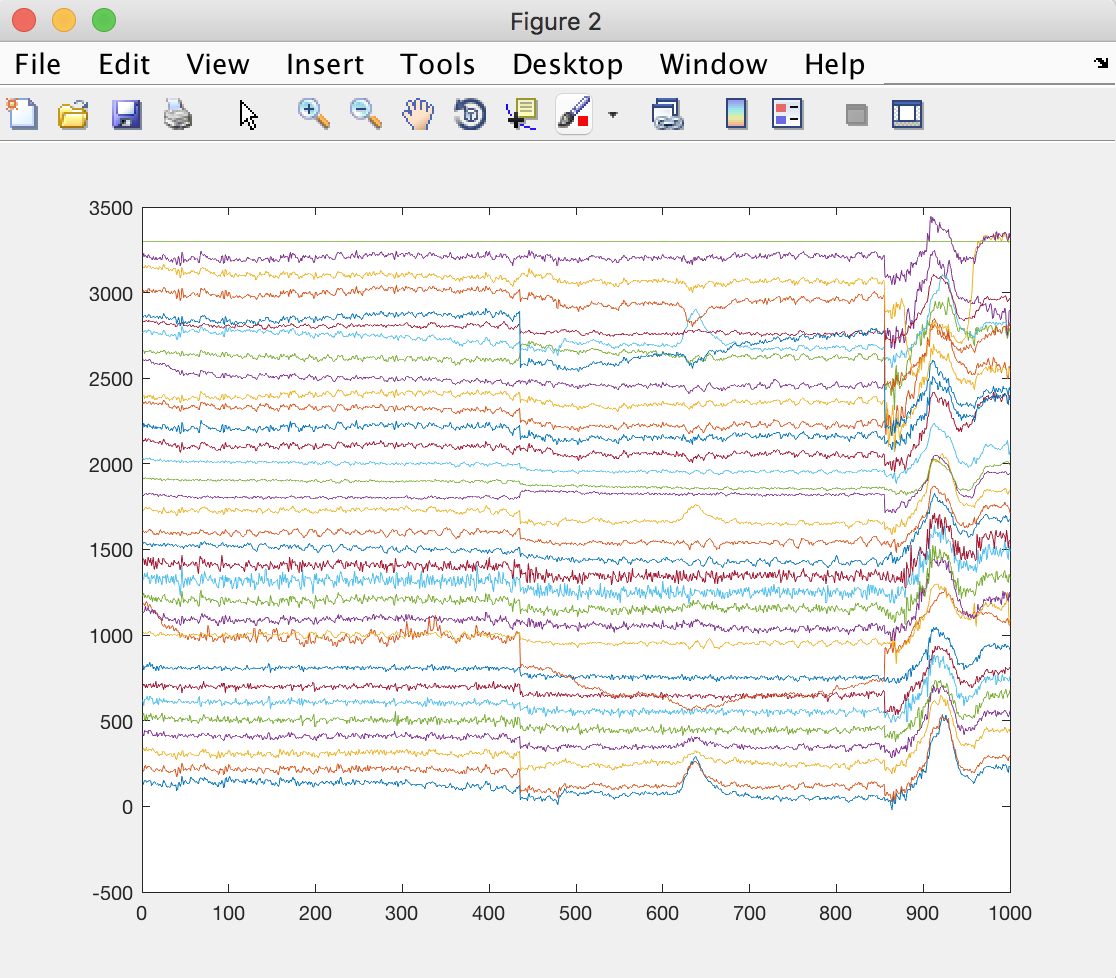This screenshot has height=978, width=1116.
Task: Select the Rotate 3D tool
Action: click(x=470, y=115)
